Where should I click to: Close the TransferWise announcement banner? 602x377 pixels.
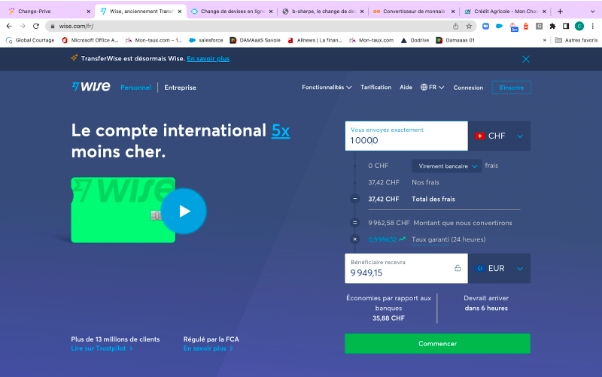pos(526,59)
